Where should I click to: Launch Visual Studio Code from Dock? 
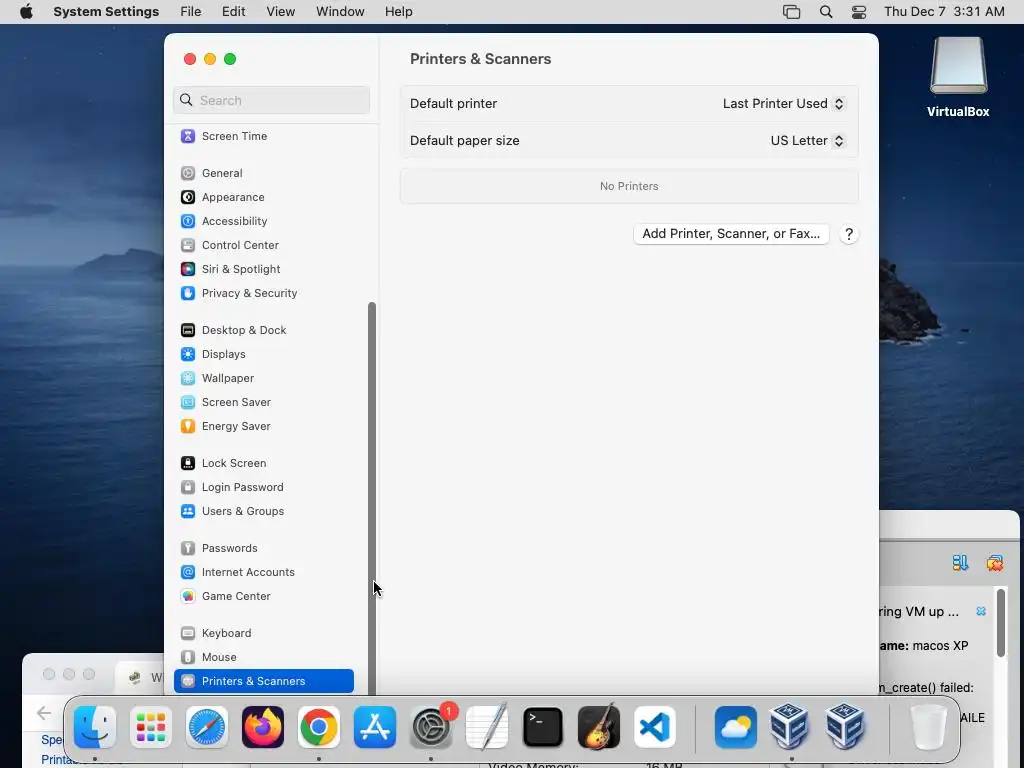click(x=655, y=727)
